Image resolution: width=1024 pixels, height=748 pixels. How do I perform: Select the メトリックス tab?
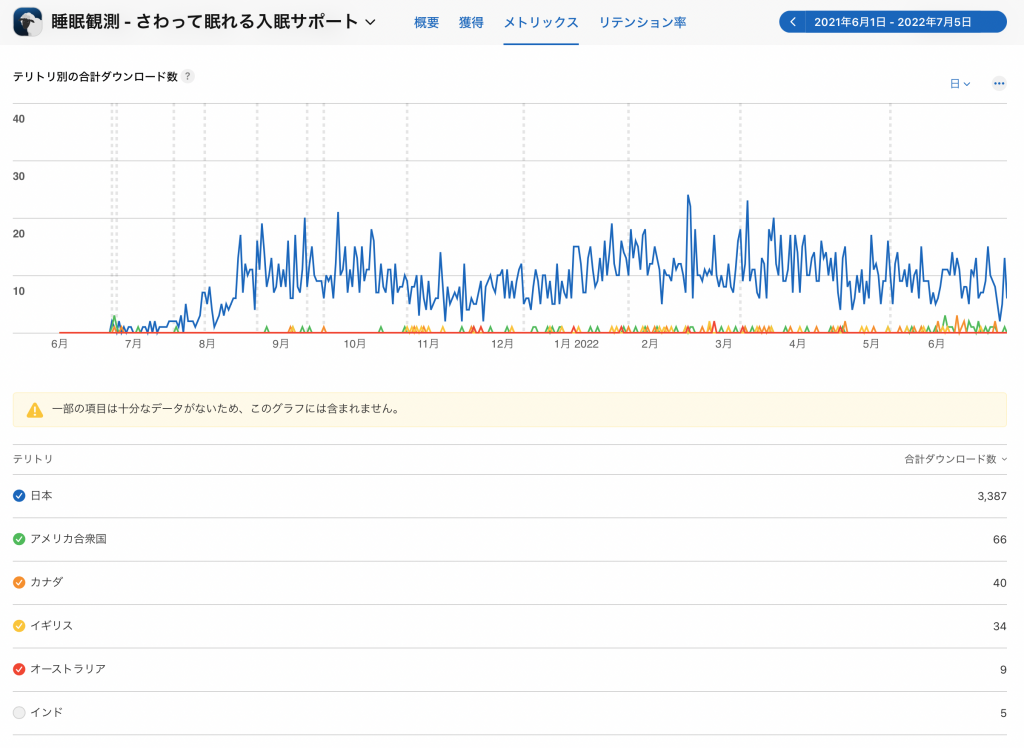pos(541,22)
